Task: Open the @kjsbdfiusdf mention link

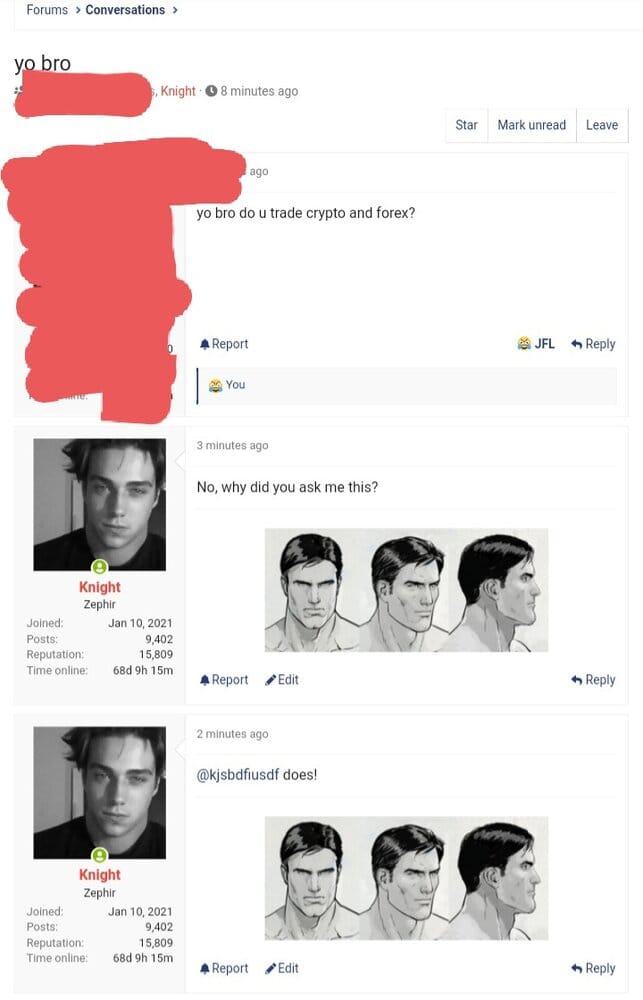Action: point(238,775)
